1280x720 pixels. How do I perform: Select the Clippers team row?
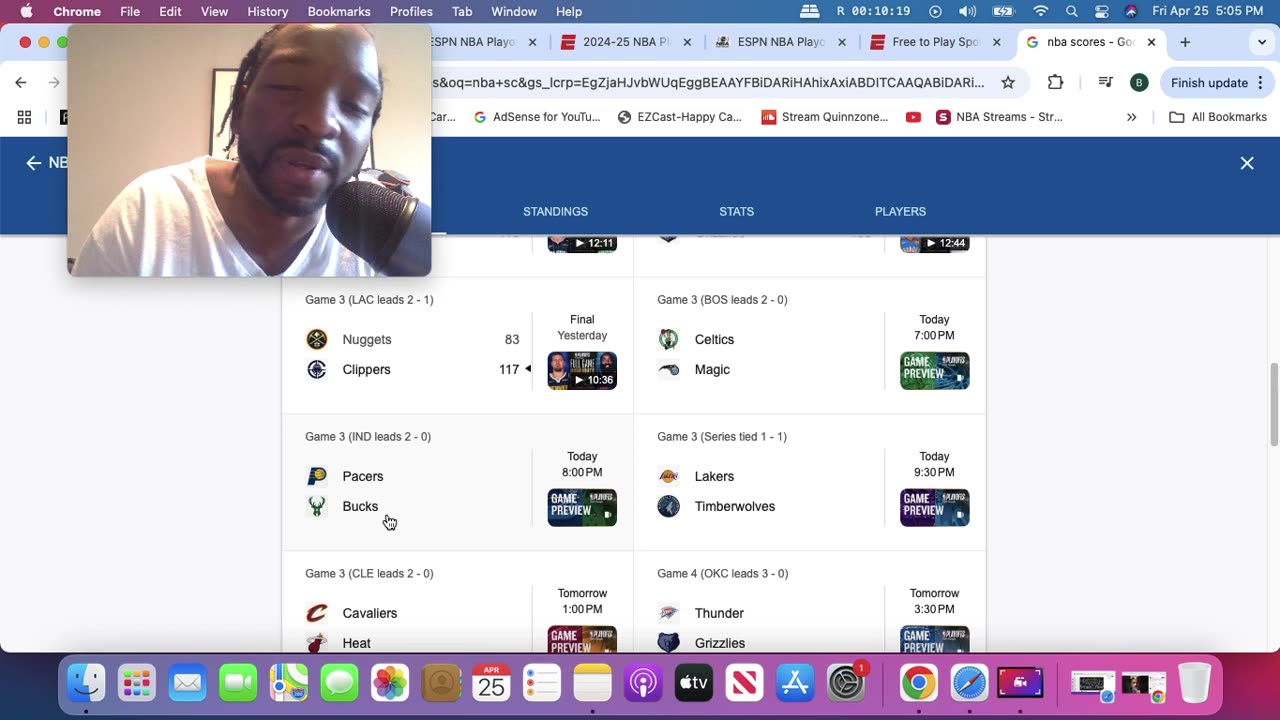click(413, 369)
